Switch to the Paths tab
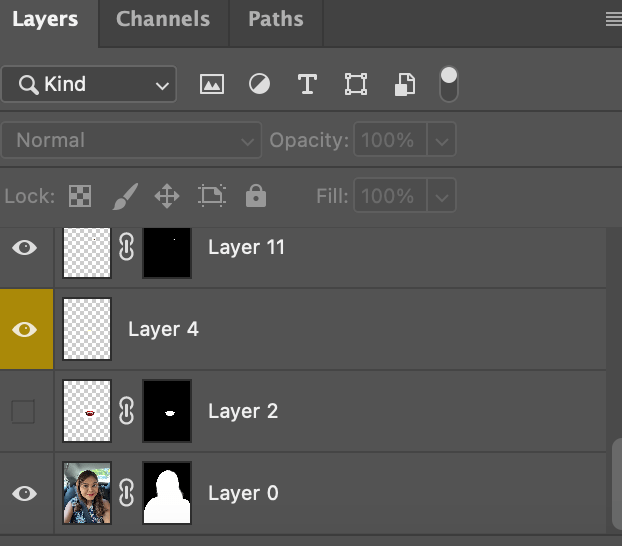The width and height of the screenshot is (622, 546). (x=276, y=19)
